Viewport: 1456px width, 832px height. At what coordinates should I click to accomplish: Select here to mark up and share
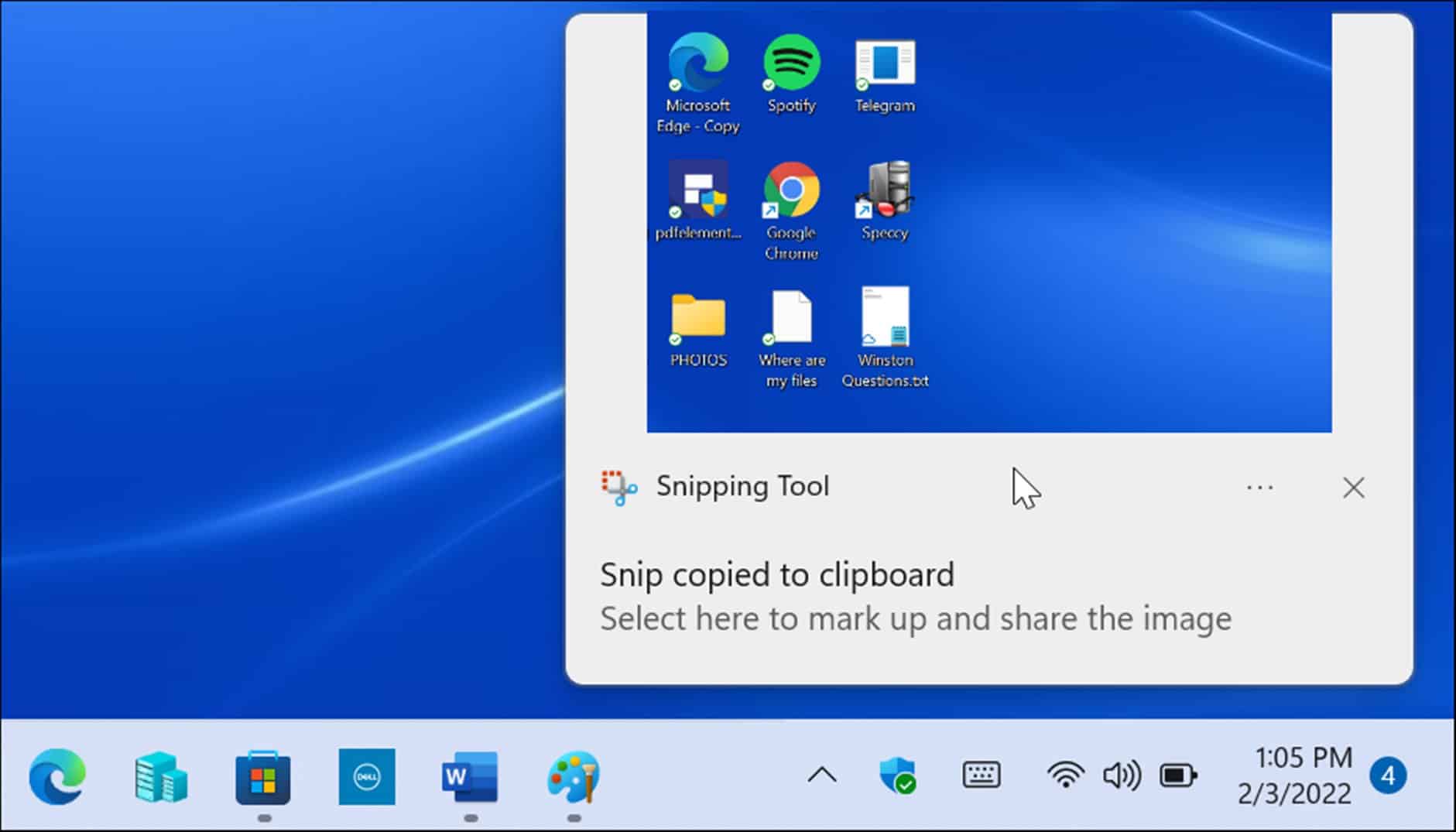click(x=915, y=618)
